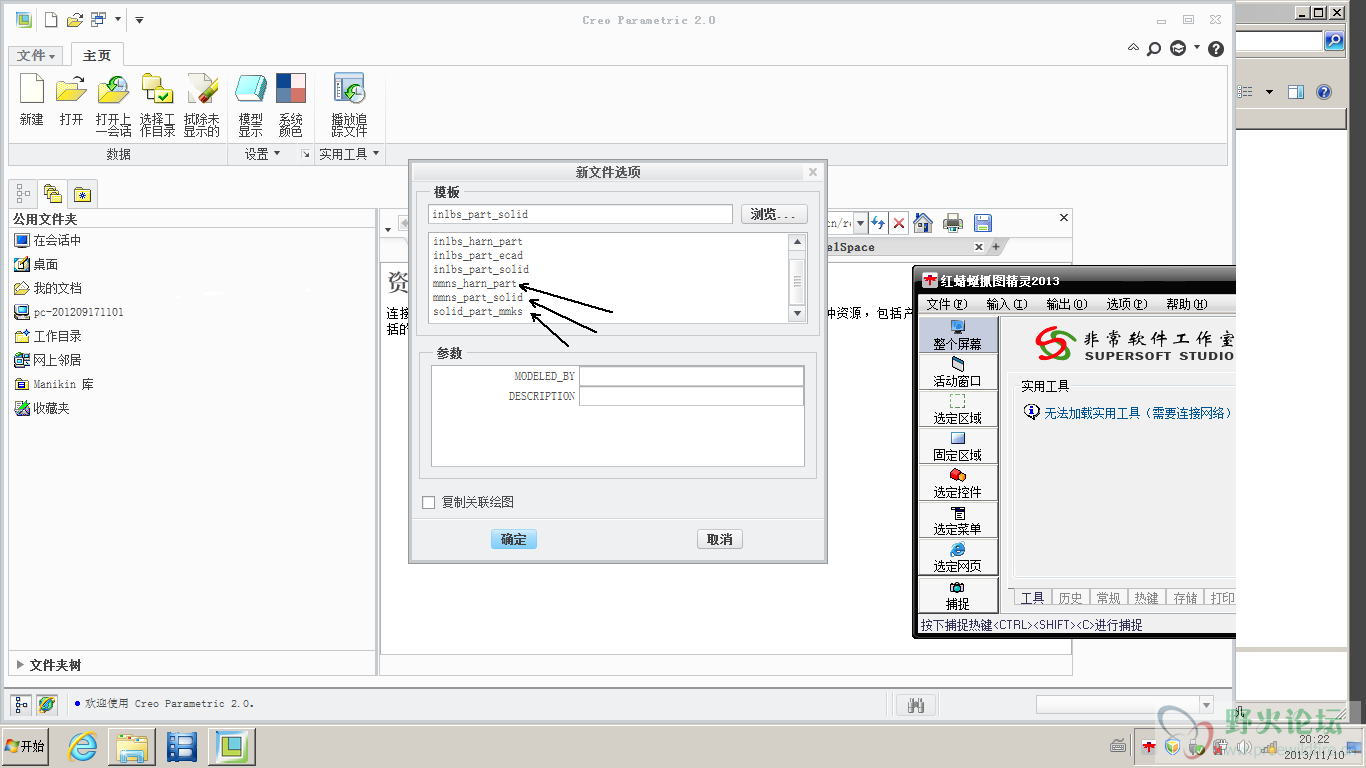
Task: Select 选定区域 selected region capture mode
Action: coord(957,409)
